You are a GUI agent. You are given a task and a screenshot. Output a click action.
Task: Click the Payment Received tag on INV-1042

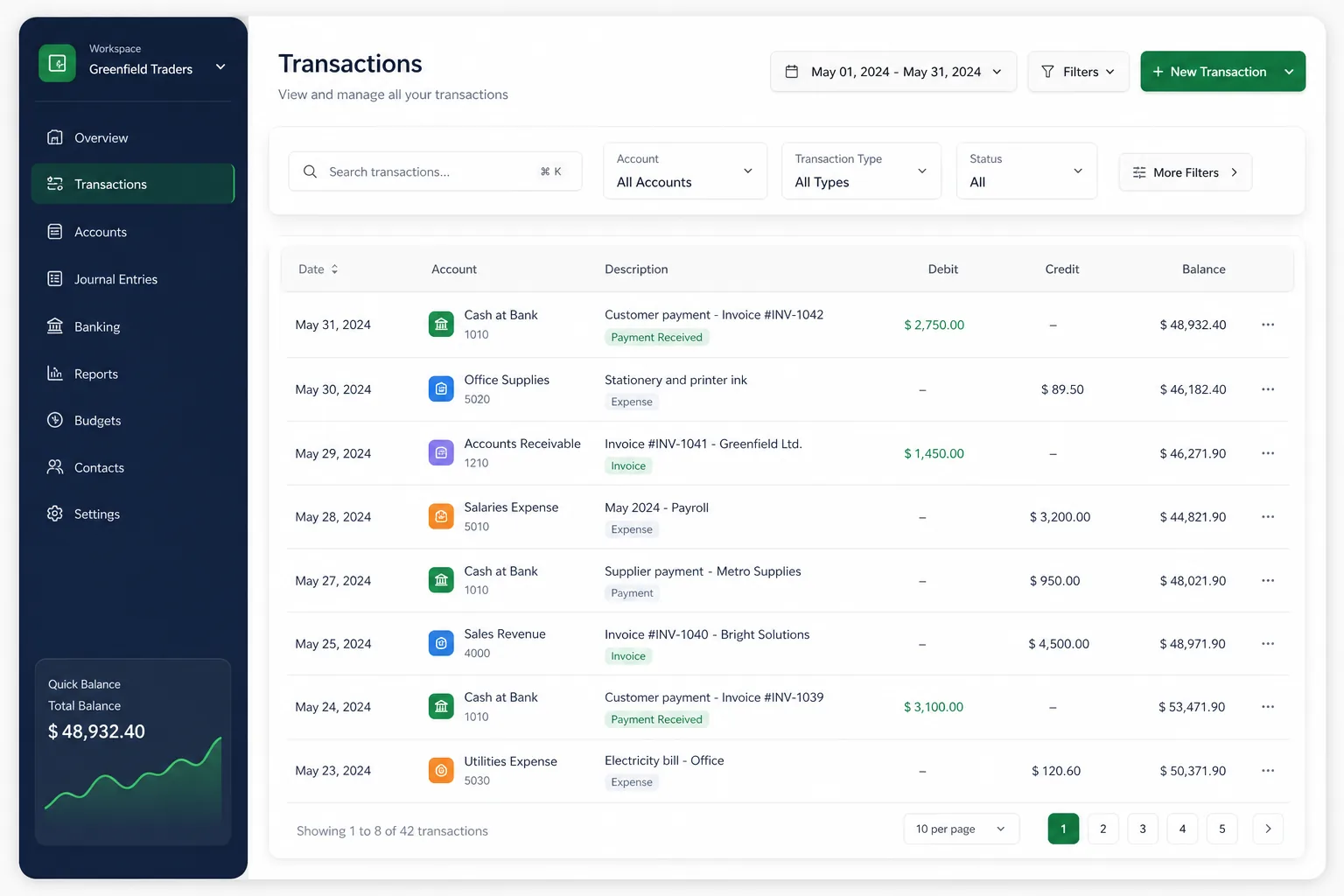coord(656,338)
